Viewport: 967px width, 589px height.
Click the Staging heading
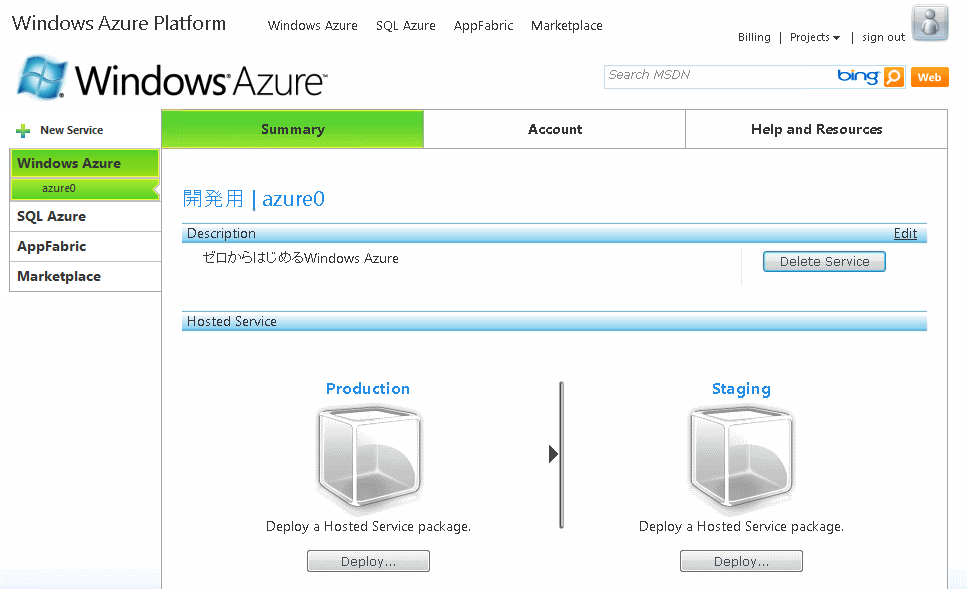pyautogui.click(x=741, y=389)
